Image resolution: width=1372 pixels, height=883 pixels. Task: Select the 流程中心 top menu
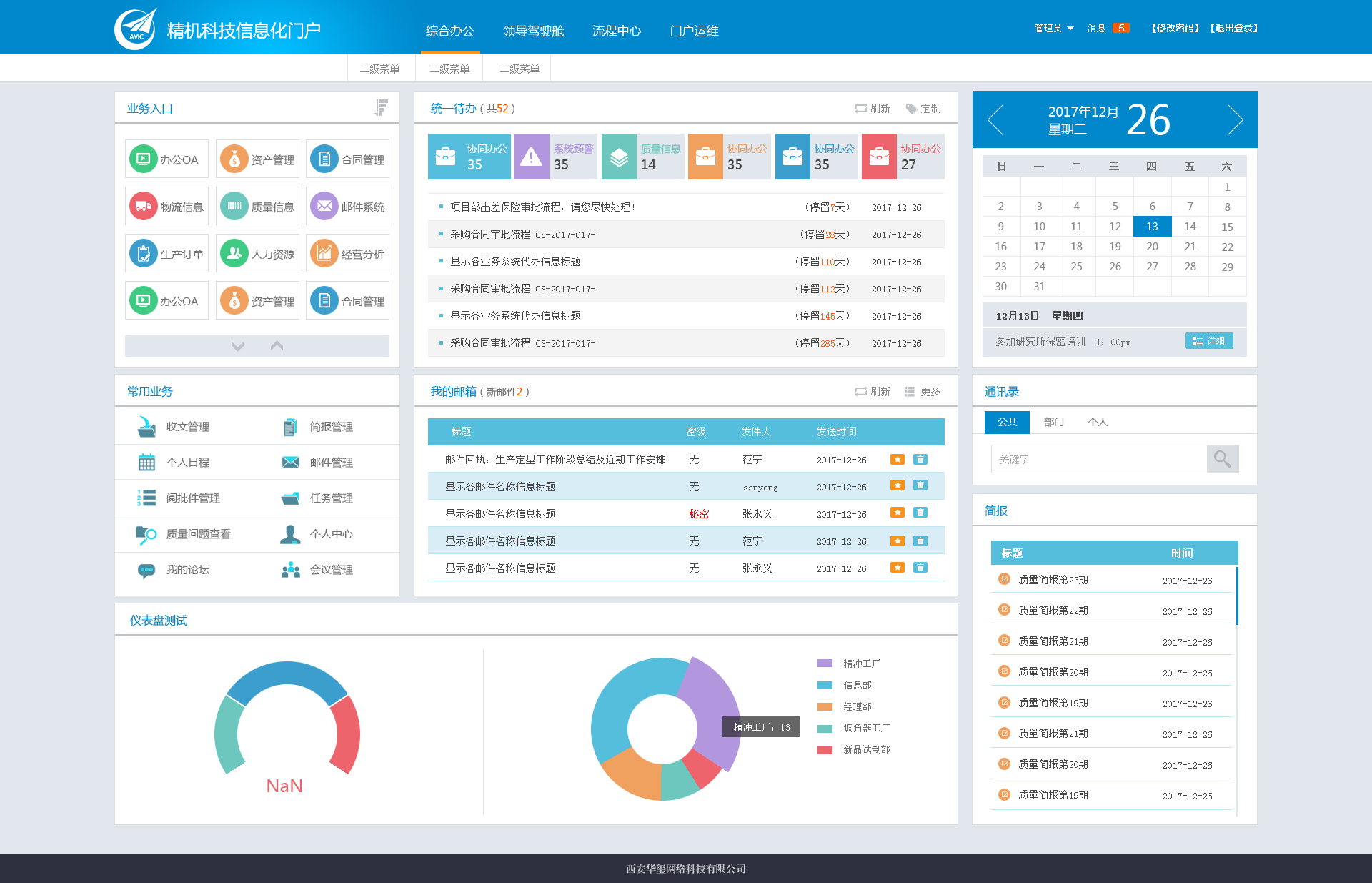(617, 31)
